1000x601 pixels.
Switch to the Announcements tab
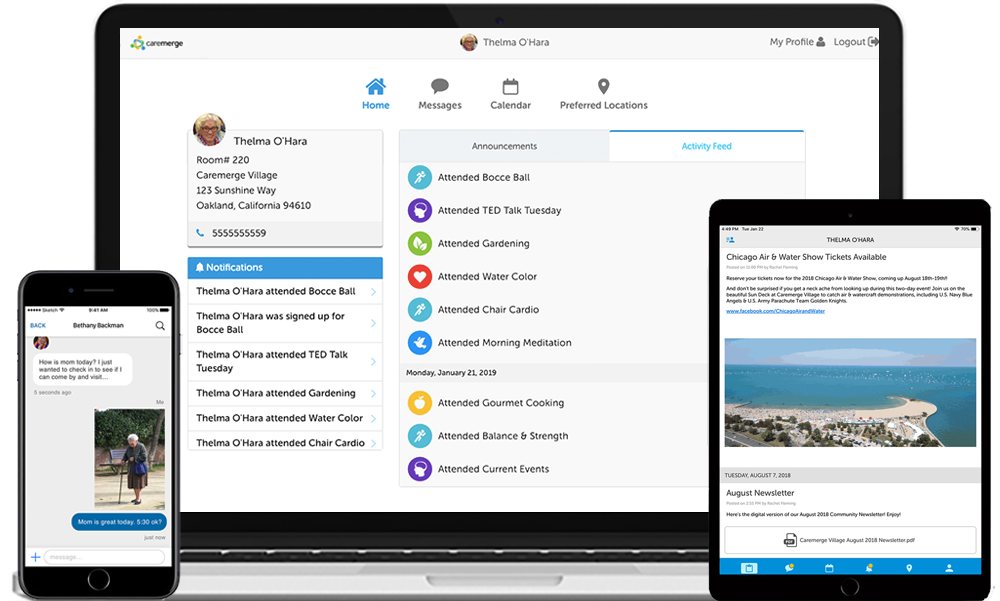[x=504, y=145]
